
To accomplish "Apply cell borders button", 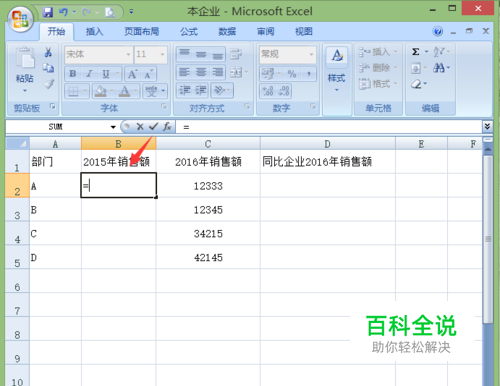I will tap(73, 91).
